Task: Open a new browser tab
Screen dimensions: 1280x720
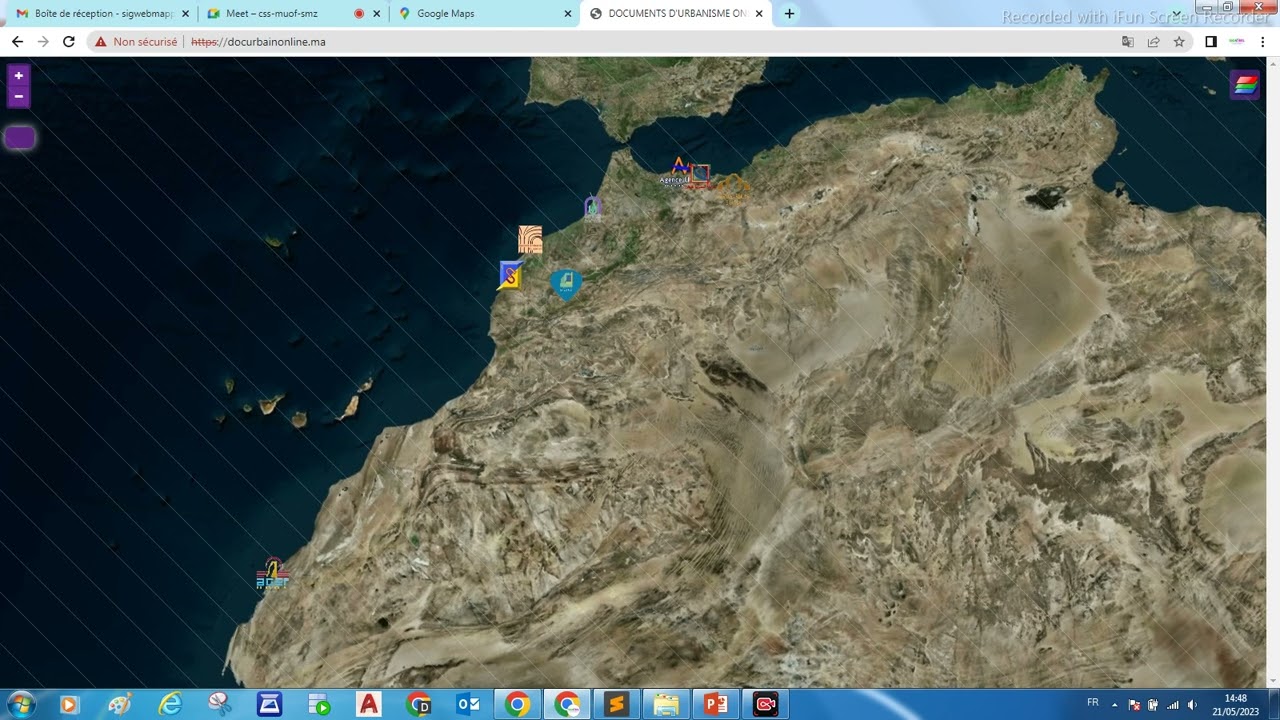Action: pos(789,14)
